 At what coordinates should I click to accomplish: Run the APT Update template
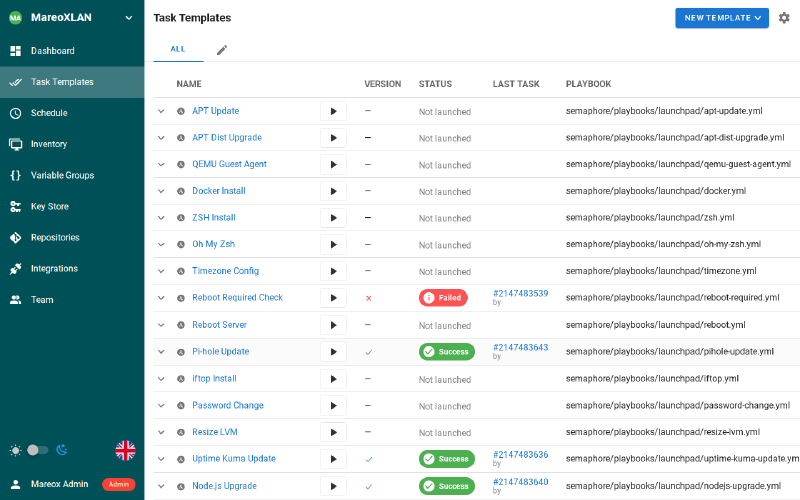coord(333,111)
